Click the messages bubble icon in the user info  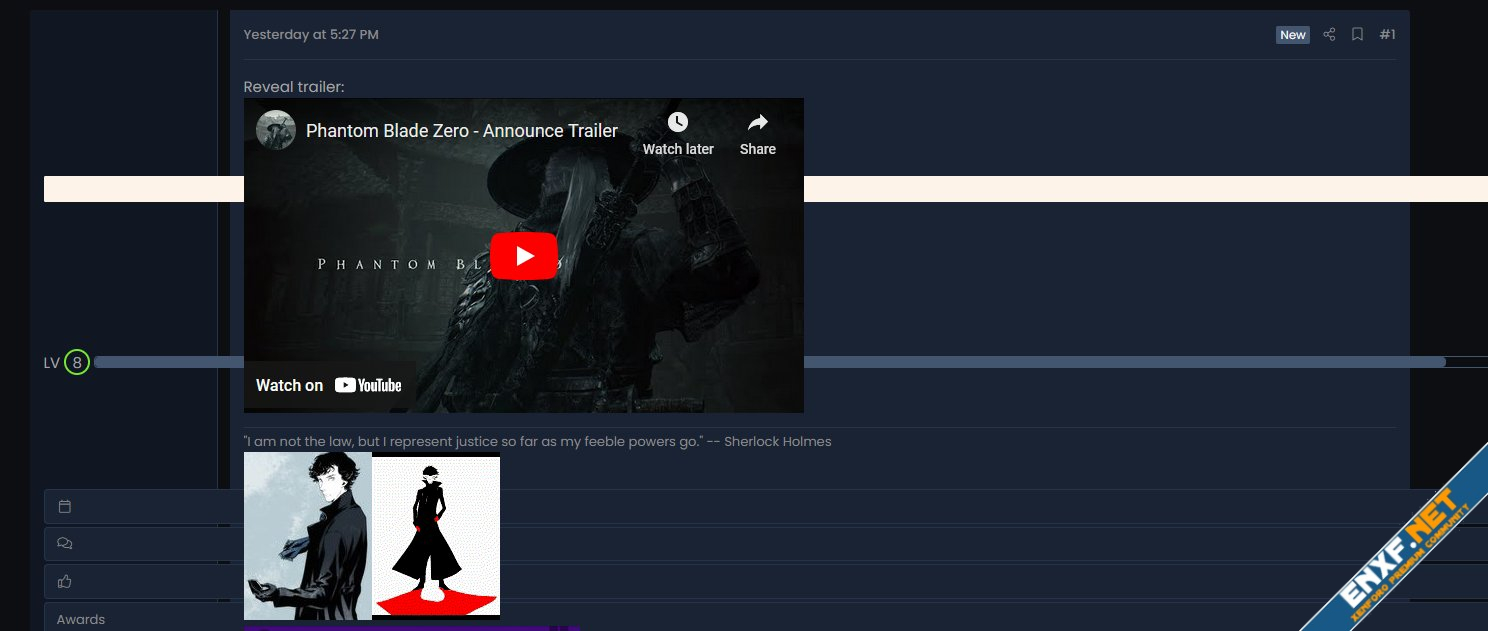pos(65,544)
